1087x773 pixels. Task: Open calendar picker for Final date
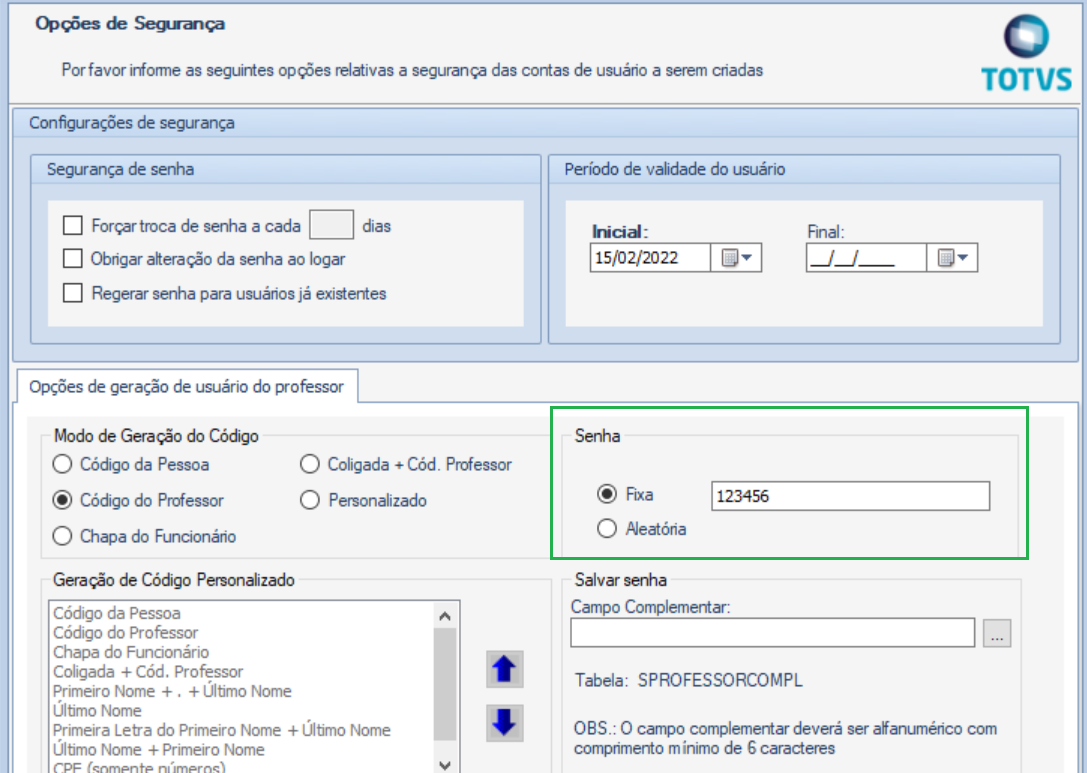tap(953, 258)
